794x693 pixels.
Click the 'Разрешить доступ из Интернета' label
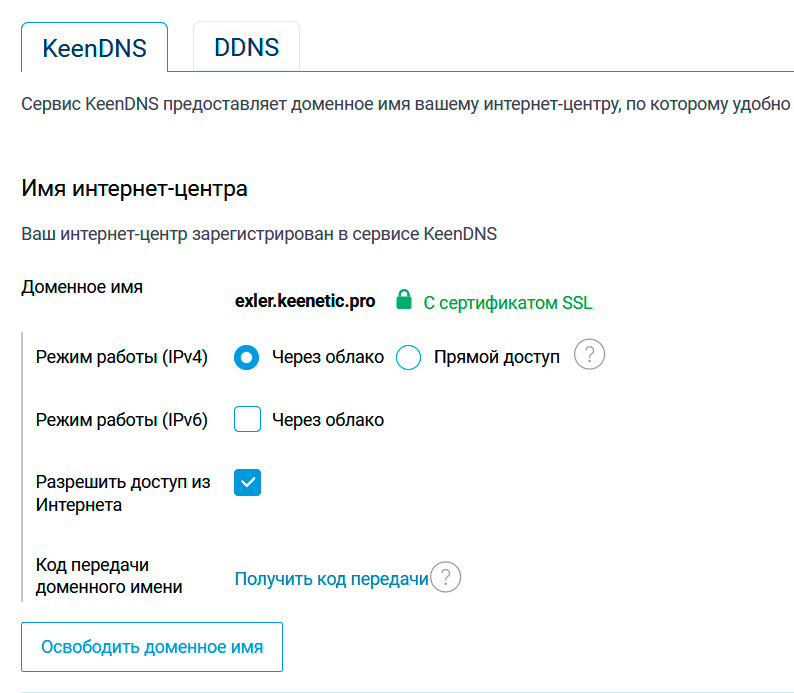pos(123,493)
